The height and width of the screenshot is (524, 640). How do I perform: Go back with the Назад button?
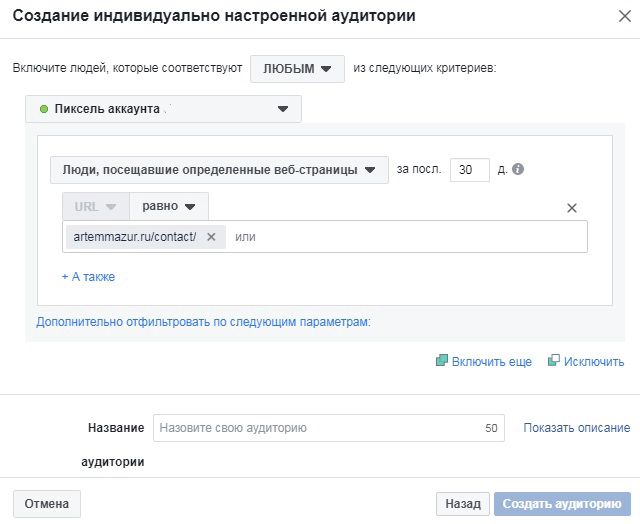point(462,504)
